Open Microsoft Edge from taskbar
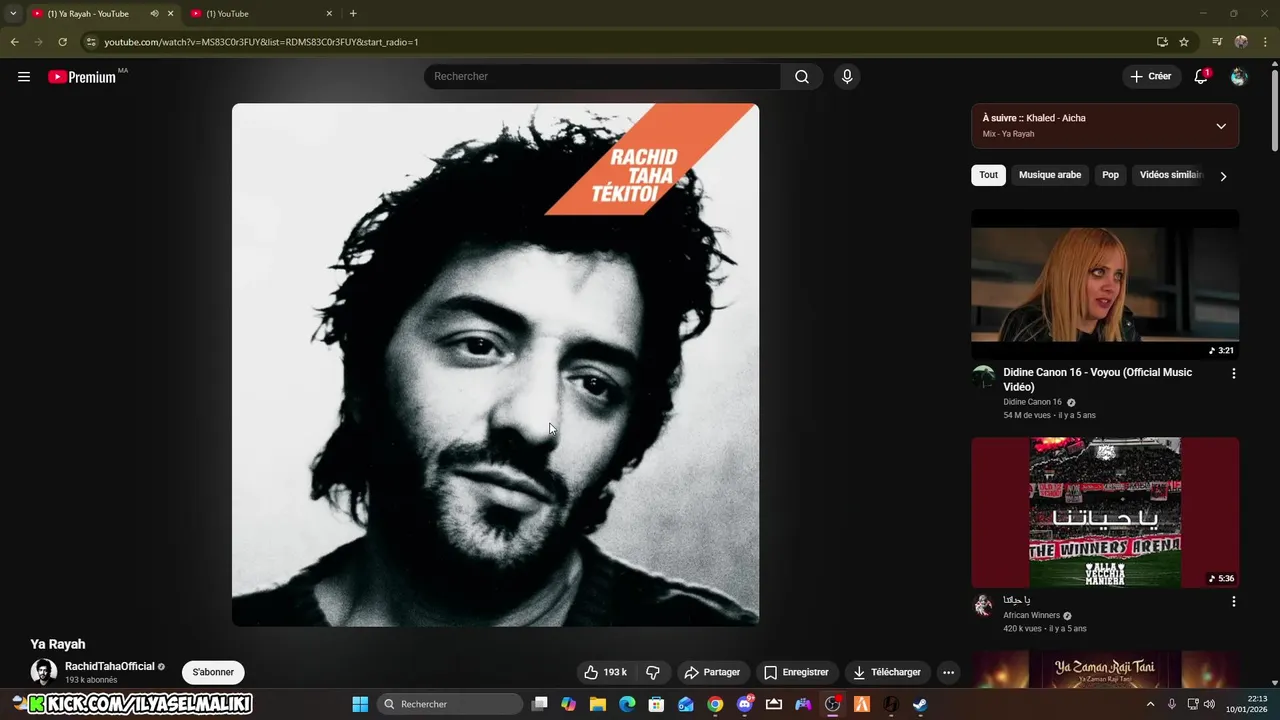This screenshot has height=720, width=1280. point(627,704)
